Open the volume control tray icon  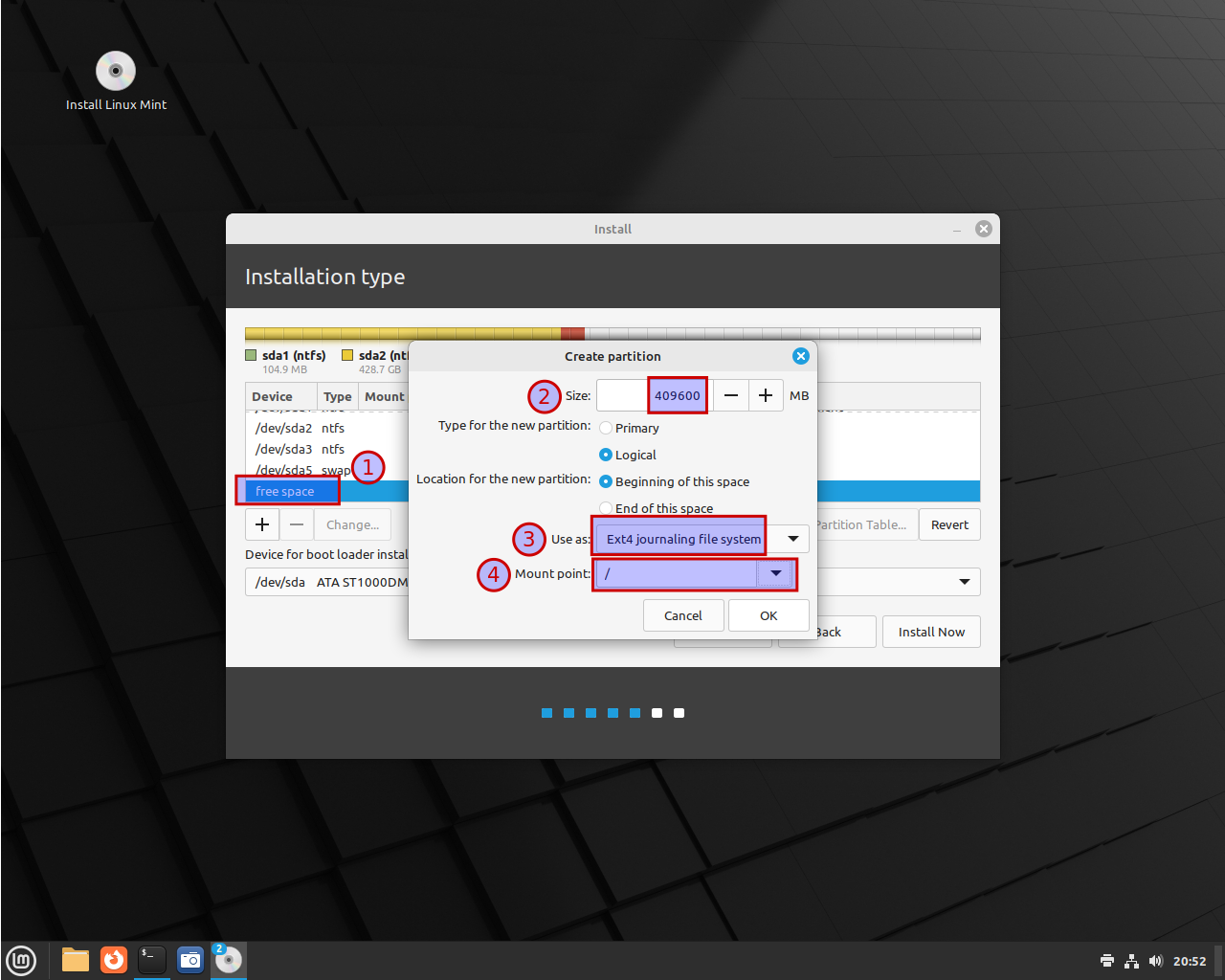[1155, 961]
